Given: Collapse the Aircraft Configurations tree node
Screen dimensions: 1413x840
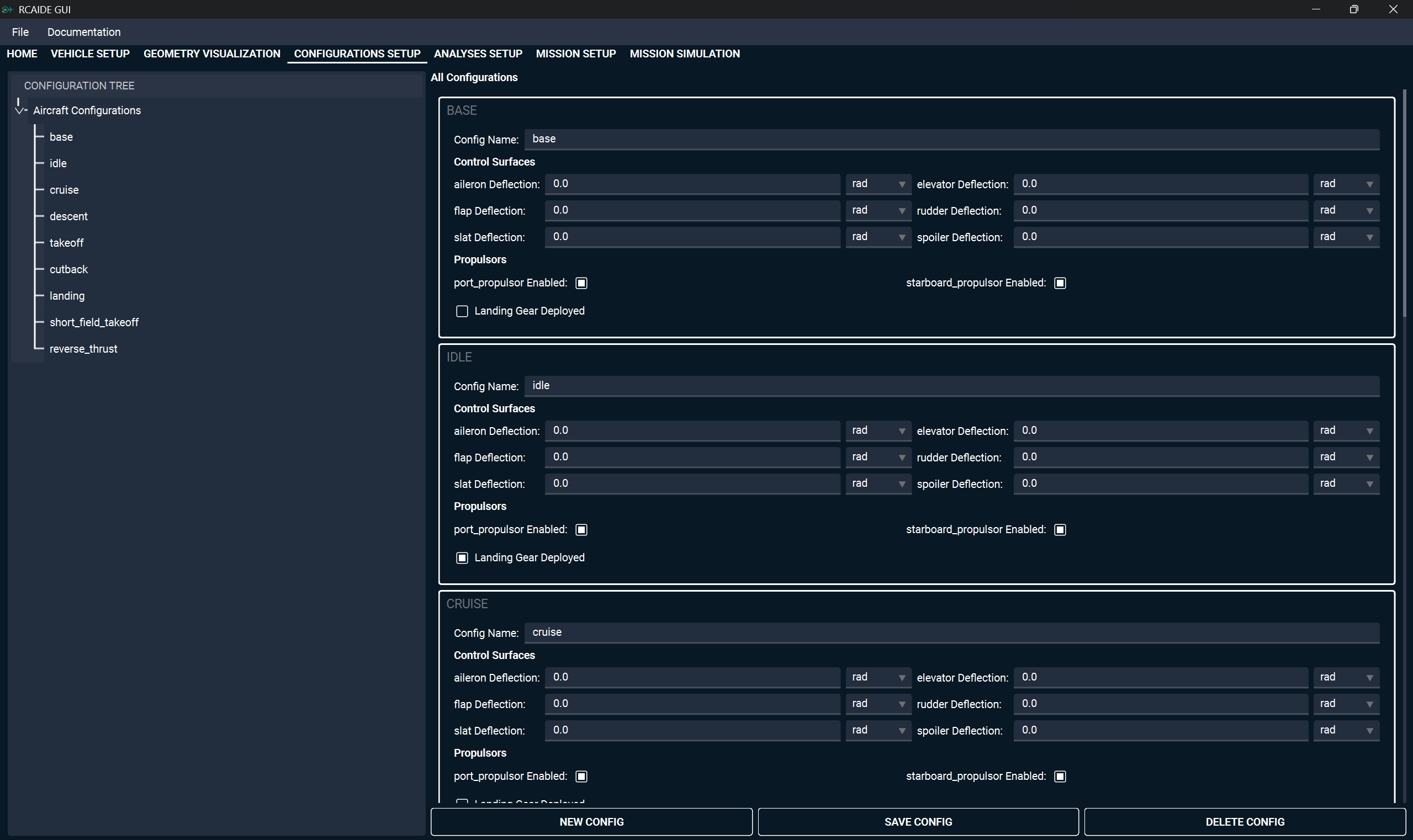Looking at the screenshot, I should pos(19,110).
